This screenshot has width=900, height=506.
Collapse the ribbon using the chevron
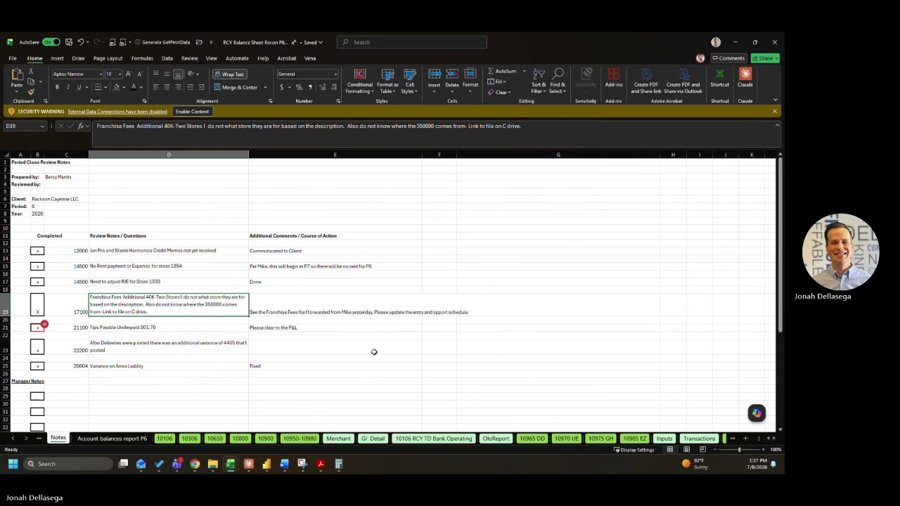(x=775, y=100)
